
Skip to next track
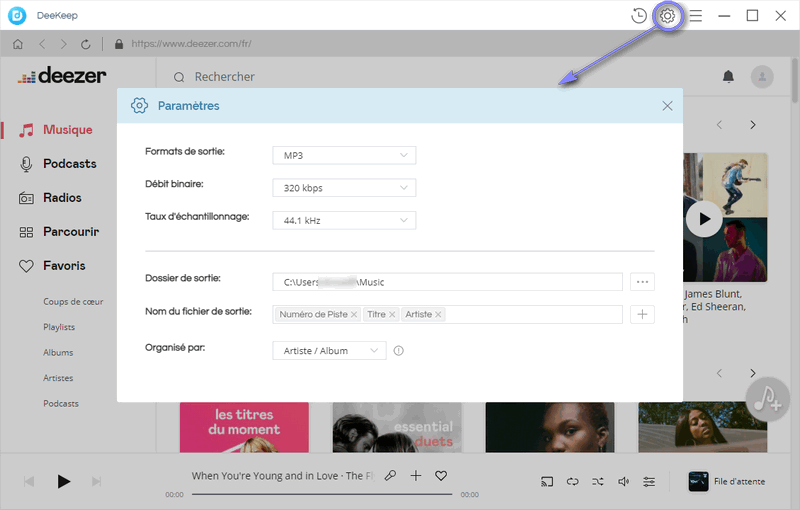(x=96, y=481)
